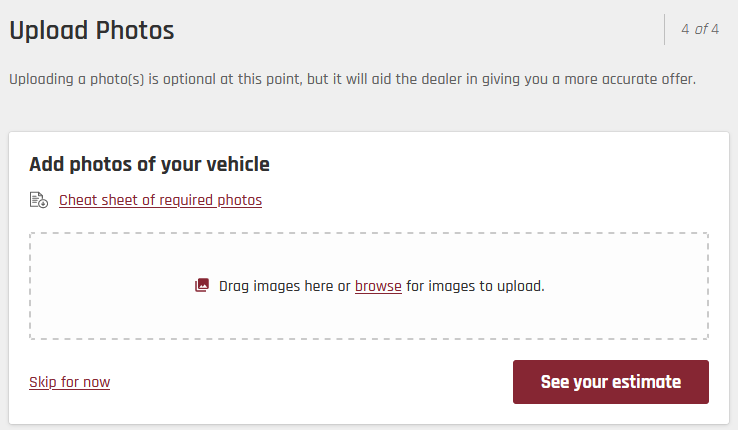
Task: Click the 'for images to upload.' text
Action: coord(475,286)
